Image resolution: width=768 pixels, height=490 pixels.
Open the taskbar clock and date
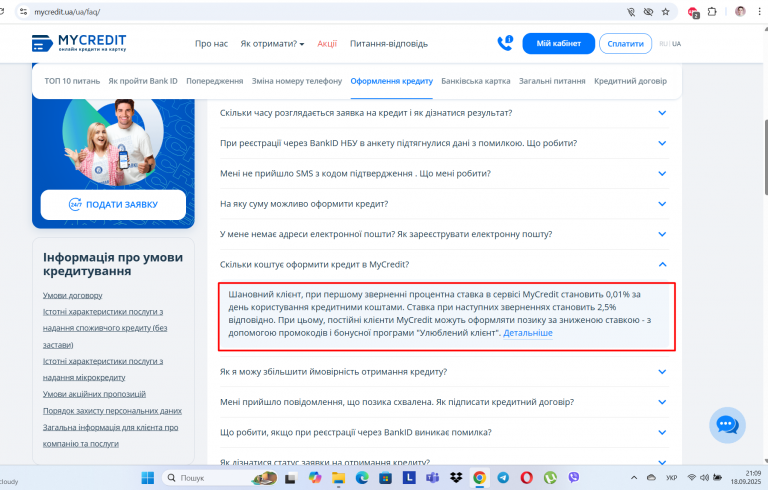[x=746, y=478]
